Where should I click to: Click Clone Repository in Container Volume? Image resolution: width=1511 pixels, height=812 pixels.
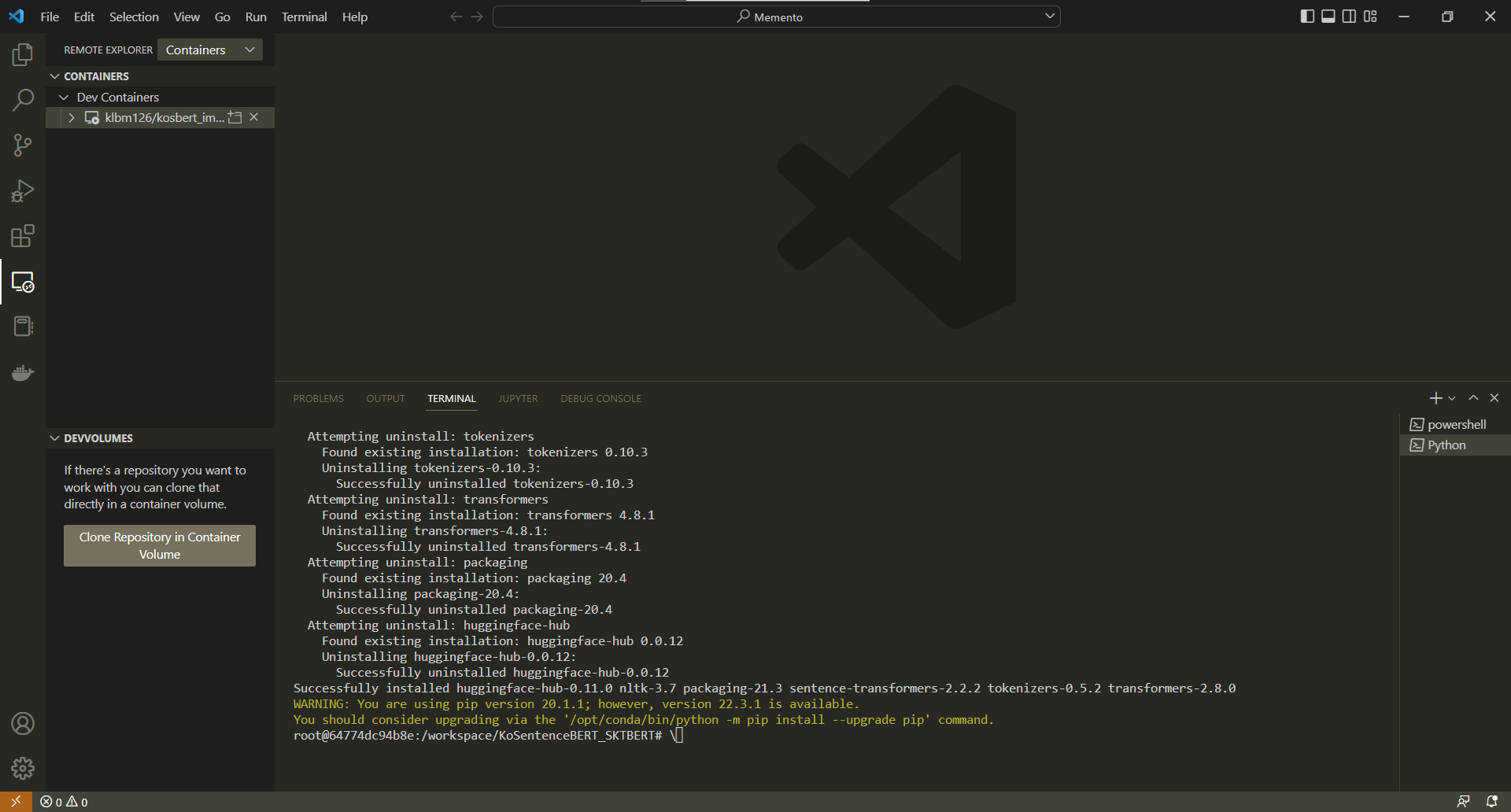point(160,545)
